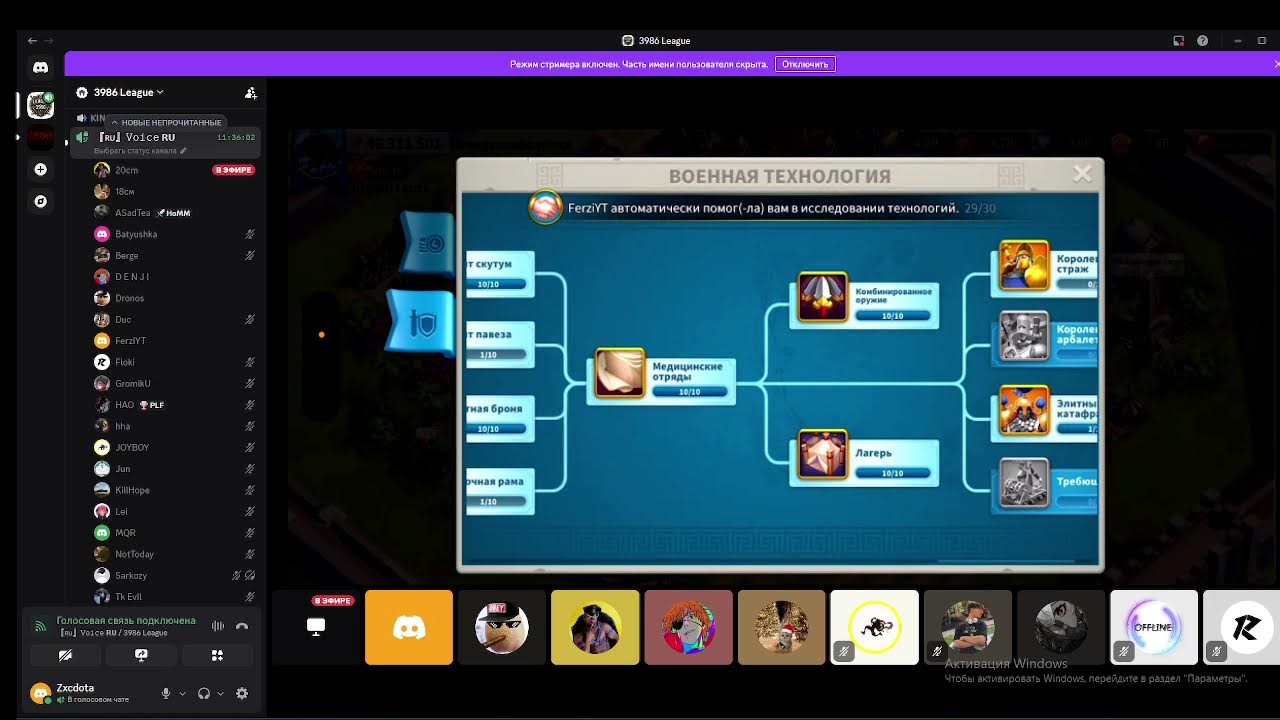
Task: Switch to the economy technology flag tab
Action: 427,243
